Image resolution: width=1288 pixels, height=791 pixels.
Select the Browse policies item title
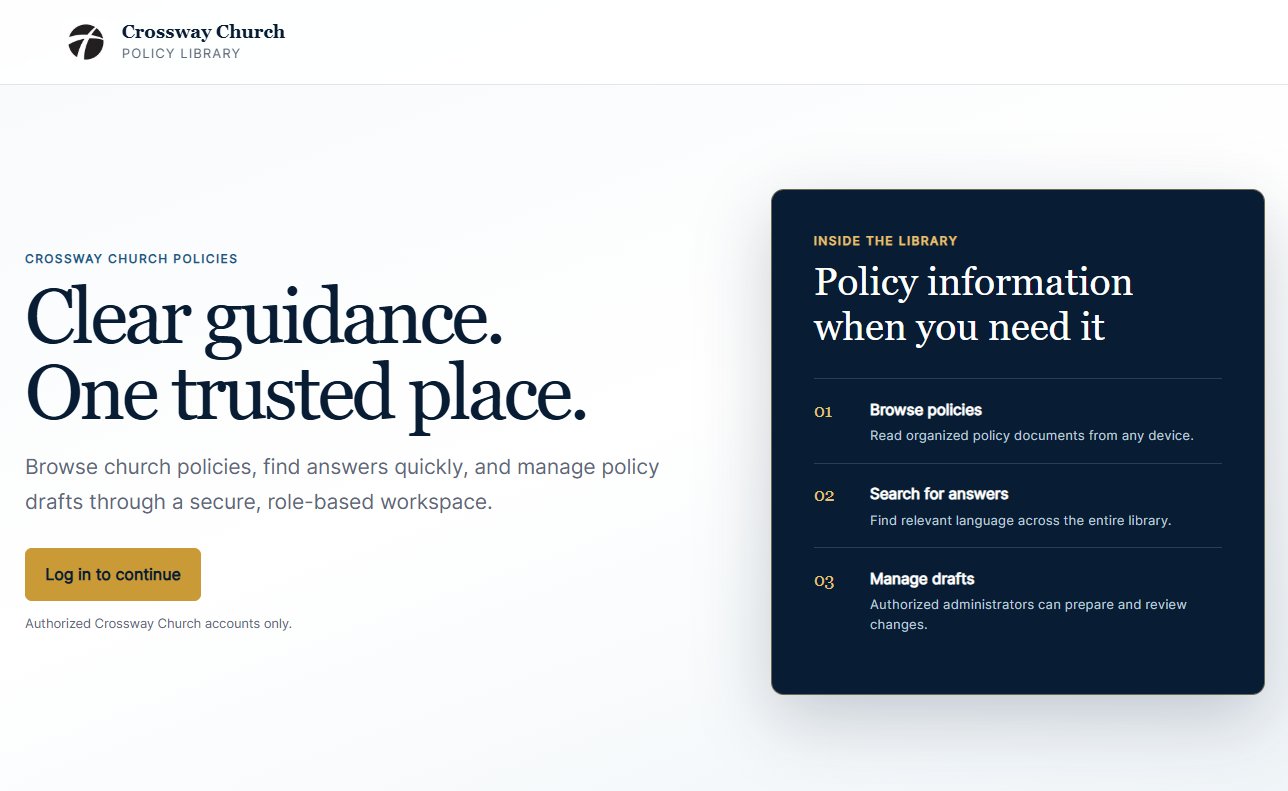pyautogui.click(x=926, y=410)
